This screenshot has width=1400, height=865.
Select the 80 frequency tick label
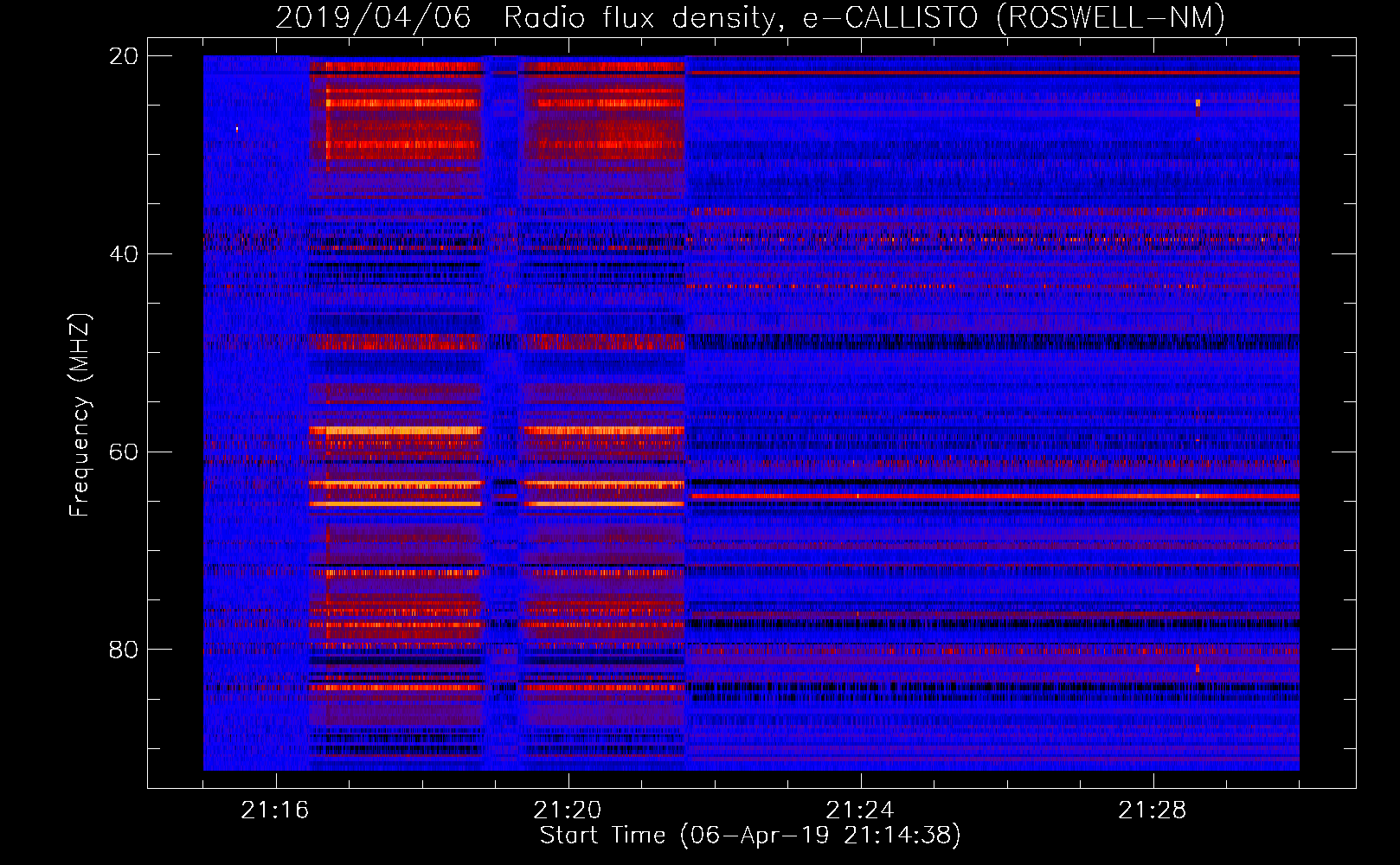pos(124,650)
